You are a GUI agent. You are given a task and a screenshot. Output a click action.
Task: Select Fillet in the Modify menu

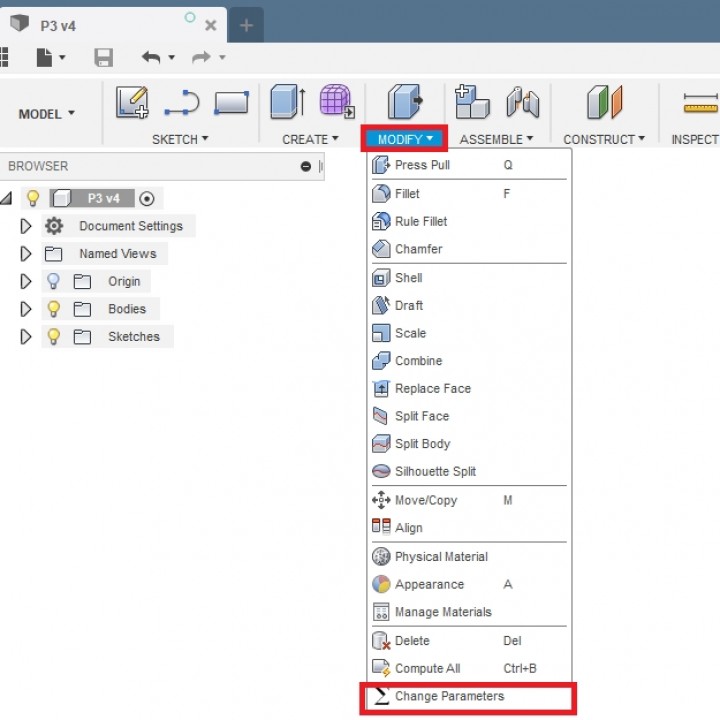407,194
